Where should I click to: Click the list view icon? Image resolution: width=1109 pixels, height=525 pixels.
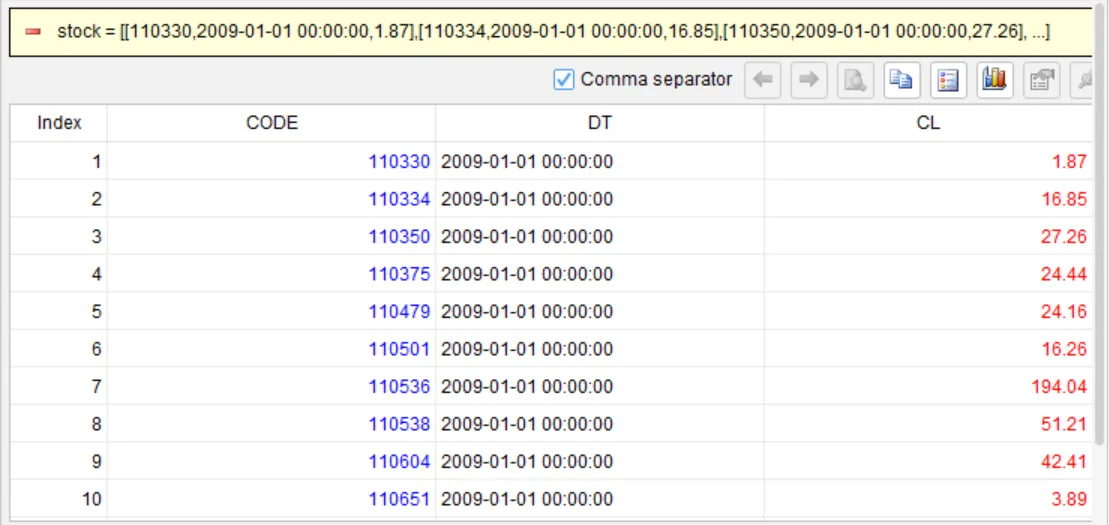pyautogui.click(x=948, y=80)
